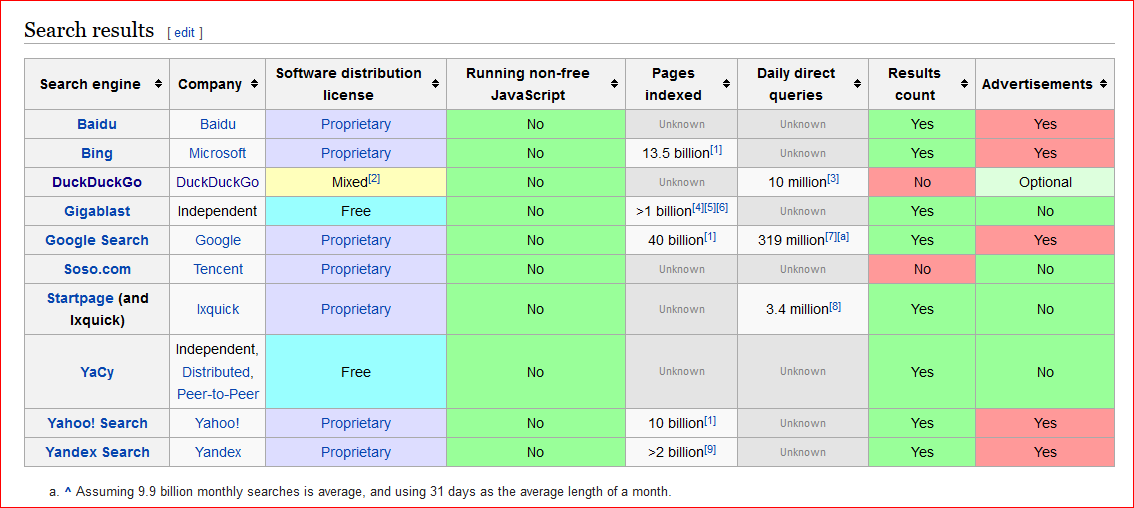The height and width of the screenshot is (508, 1134).
Task: Open the Startpage link
Action: coord(80,298)
